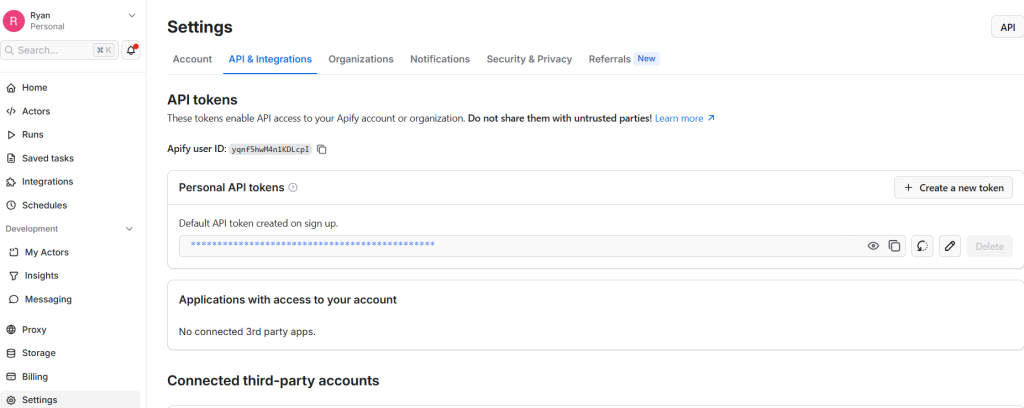Click the search magnifier icon
Image resolution: width=1024 pixels, height=408 pixels.
coord(10,50)
